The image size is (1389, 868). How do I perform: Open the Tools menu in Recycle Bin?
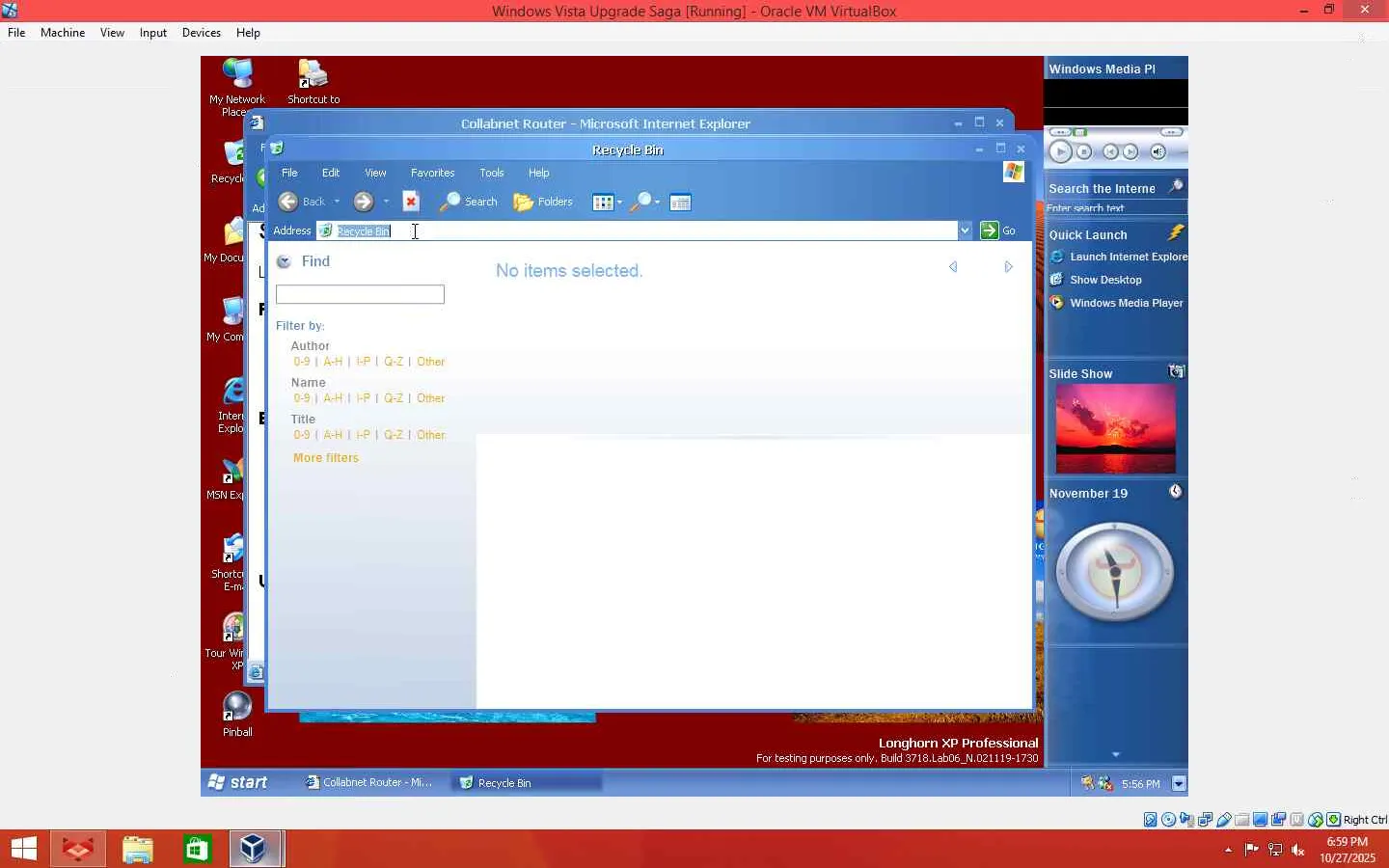pyautogui.click(x=492, y=173)
